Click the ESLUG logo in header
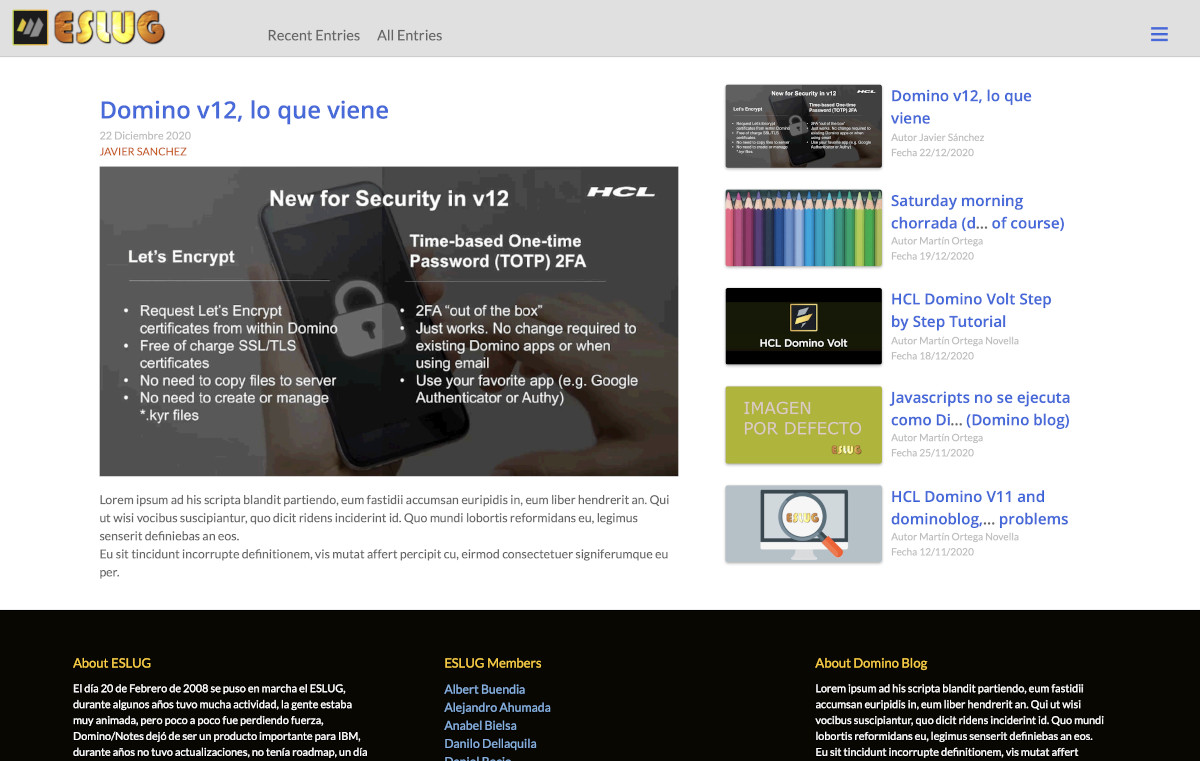Viewport: 1200px width, 761px height. [x=88, y=27]
